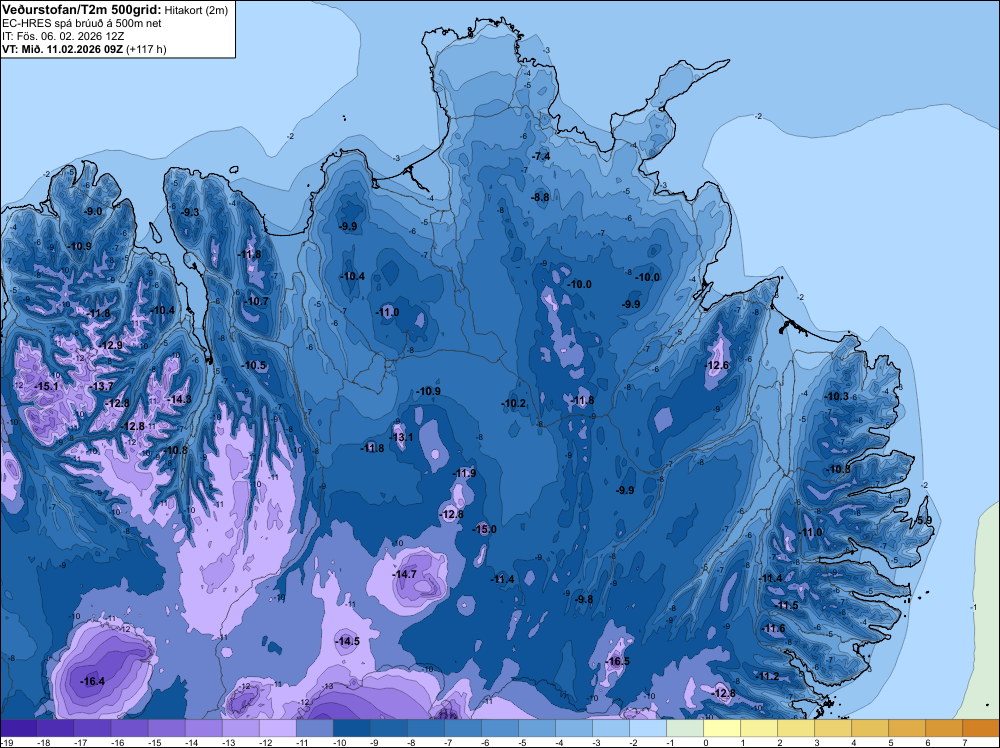Click the -10.2 temperature label
The image size is (1000, 748).
point(513,403)
